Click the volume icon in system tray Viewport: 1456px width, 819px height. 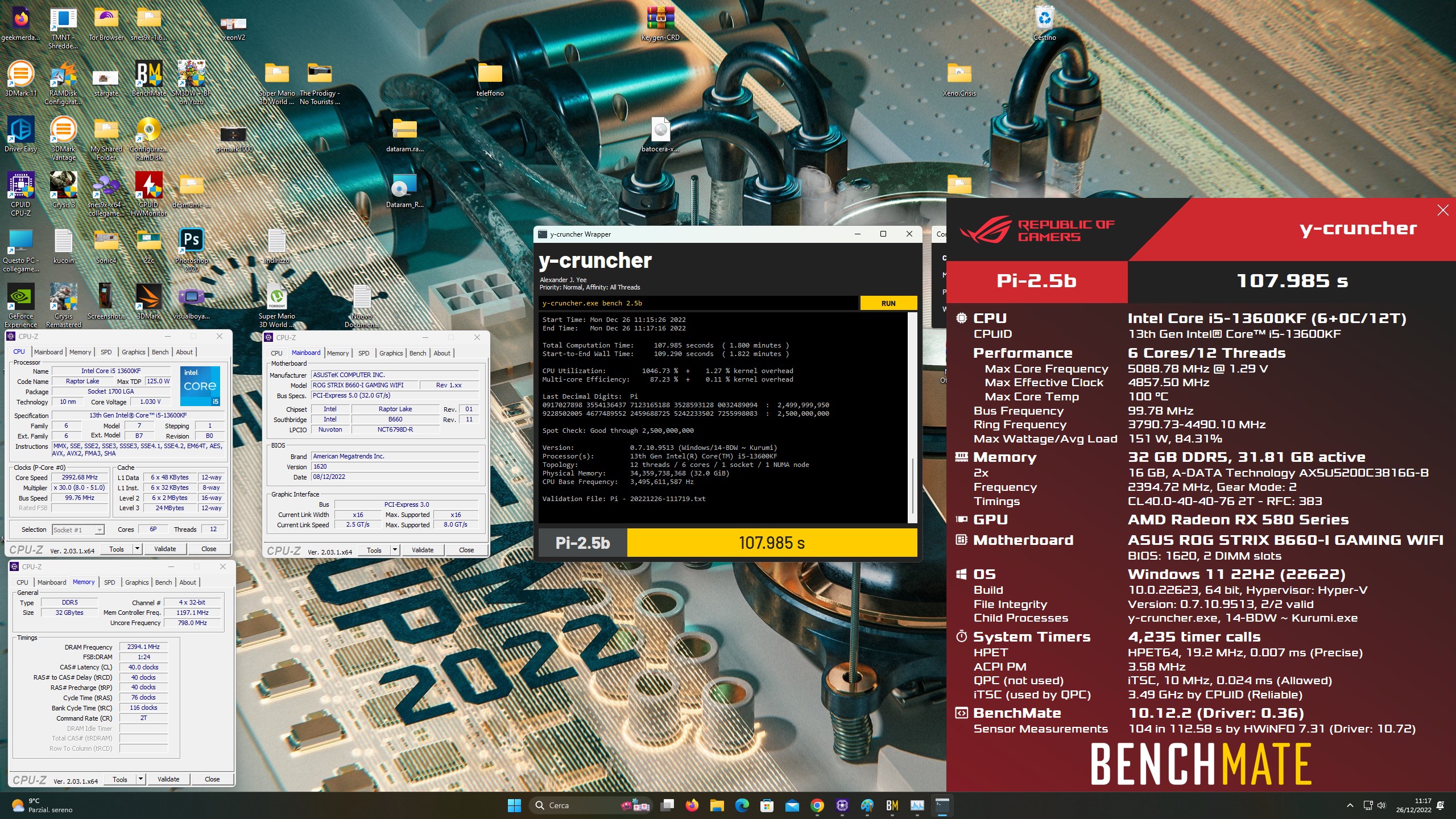click(1382, 805)
